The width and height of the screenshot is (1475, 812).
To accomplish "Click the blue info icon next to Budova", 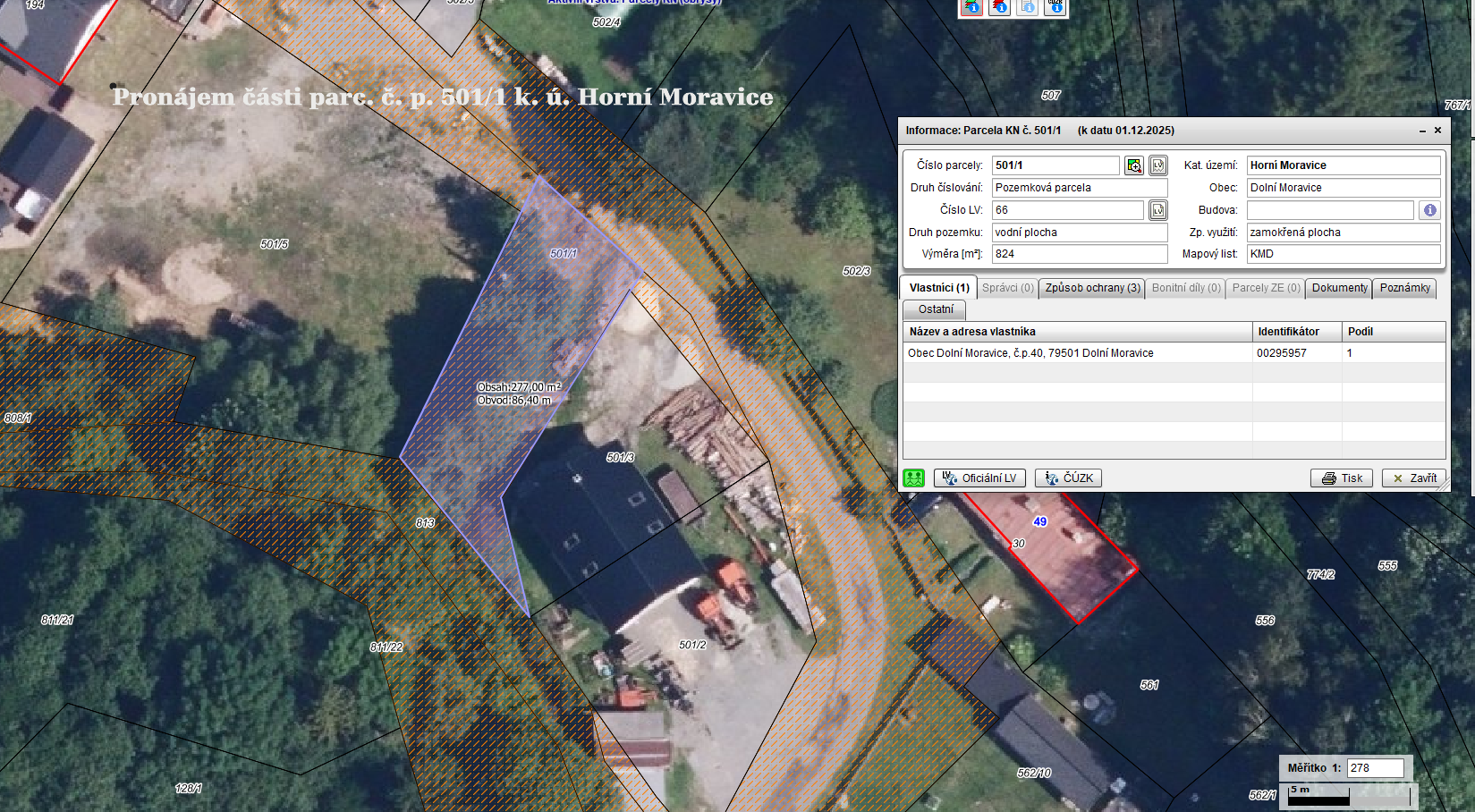I will (1429, 210).
